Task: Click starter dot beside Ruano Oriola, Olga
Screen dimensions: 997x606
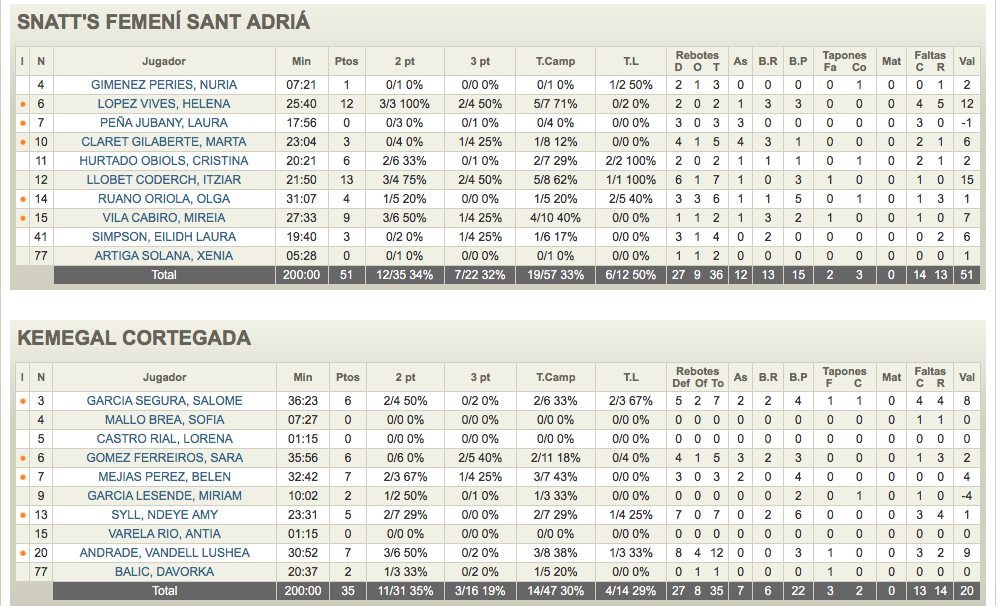Action: [x=22, y=199]
